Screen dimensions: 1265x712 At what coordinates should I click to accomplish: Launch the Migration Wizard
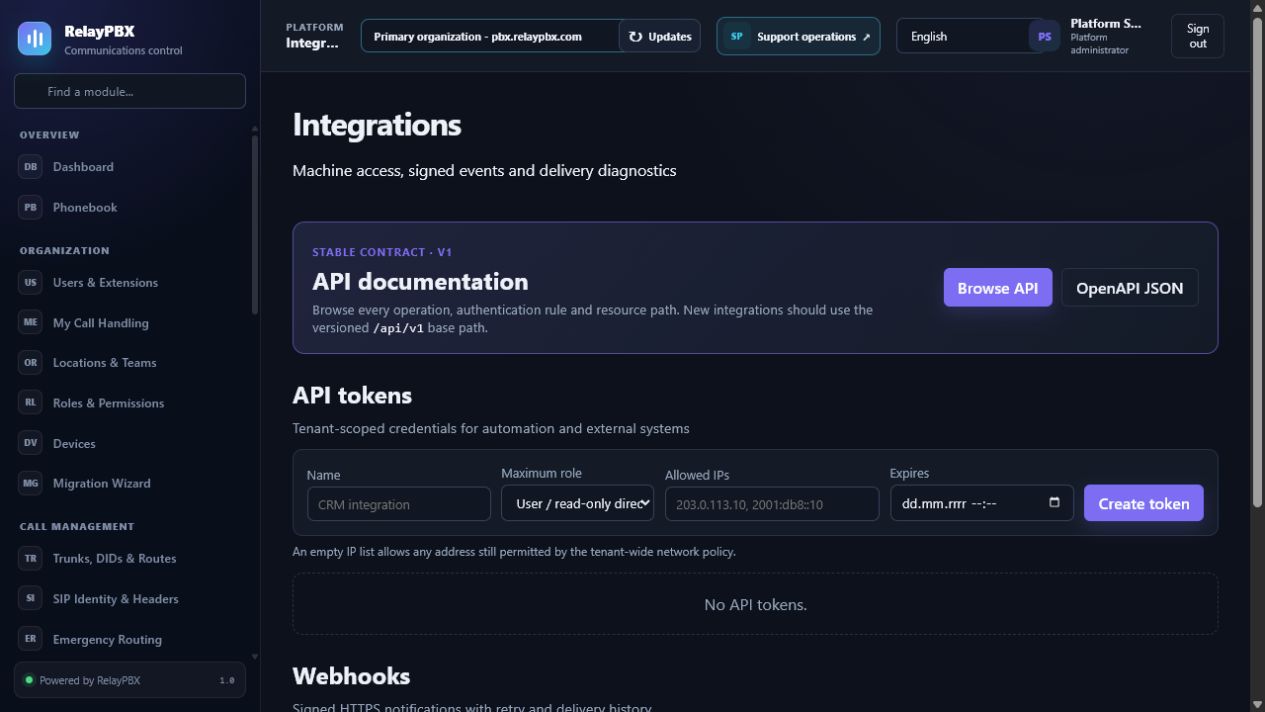point(130,483)
